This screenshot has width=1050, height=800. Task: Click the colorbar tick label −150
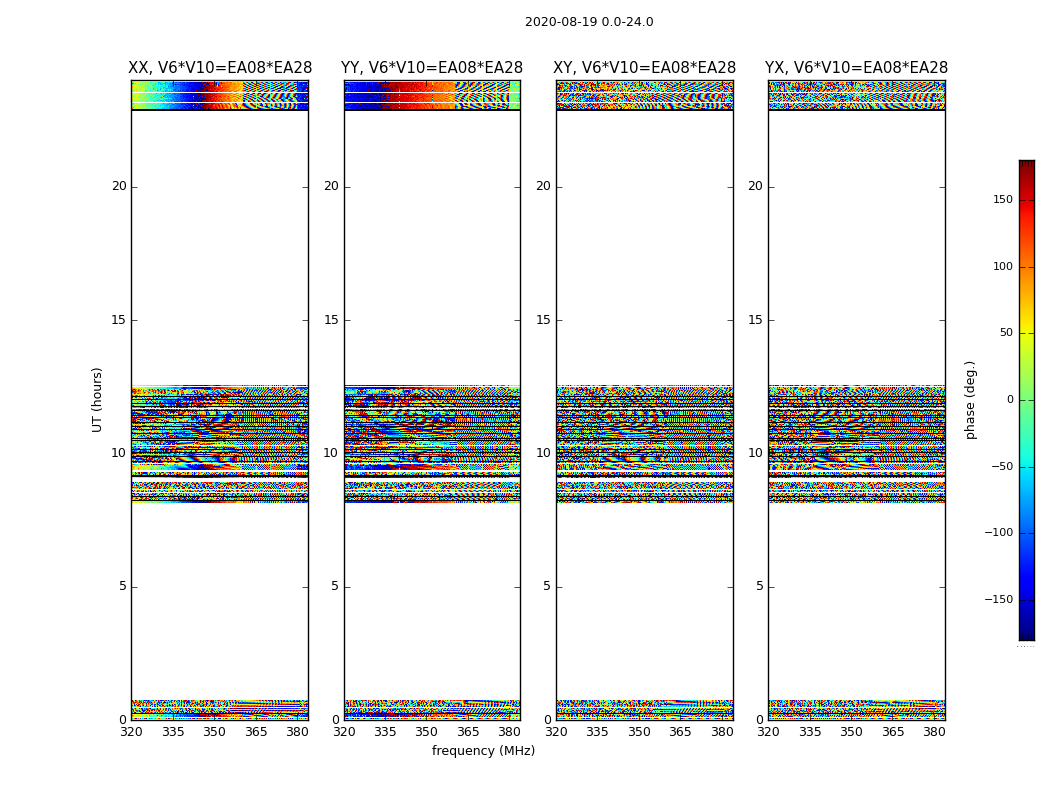click(999, 599)
